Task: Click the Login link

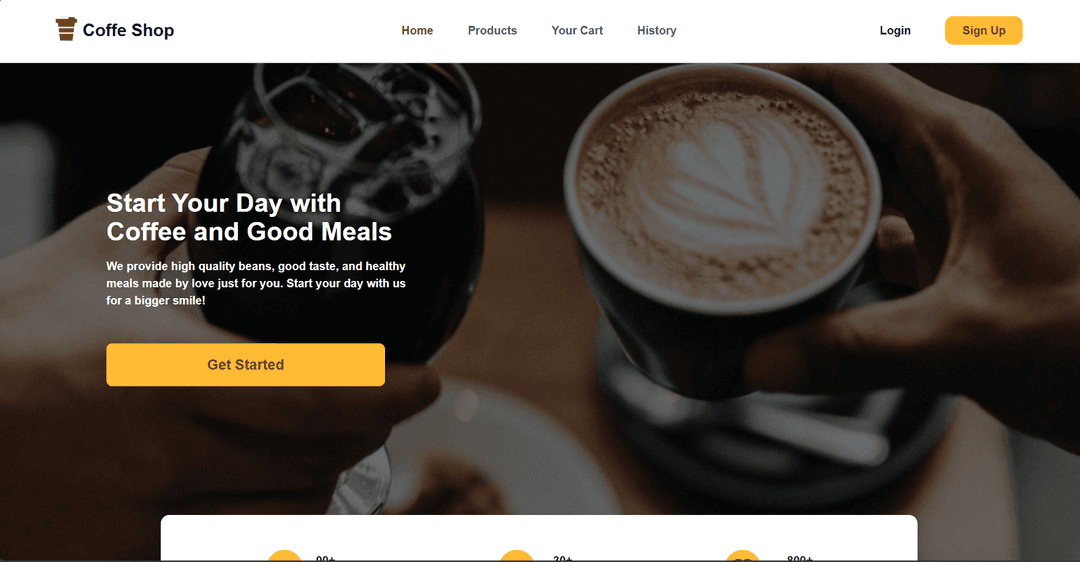Action: (x=895, y=30)
